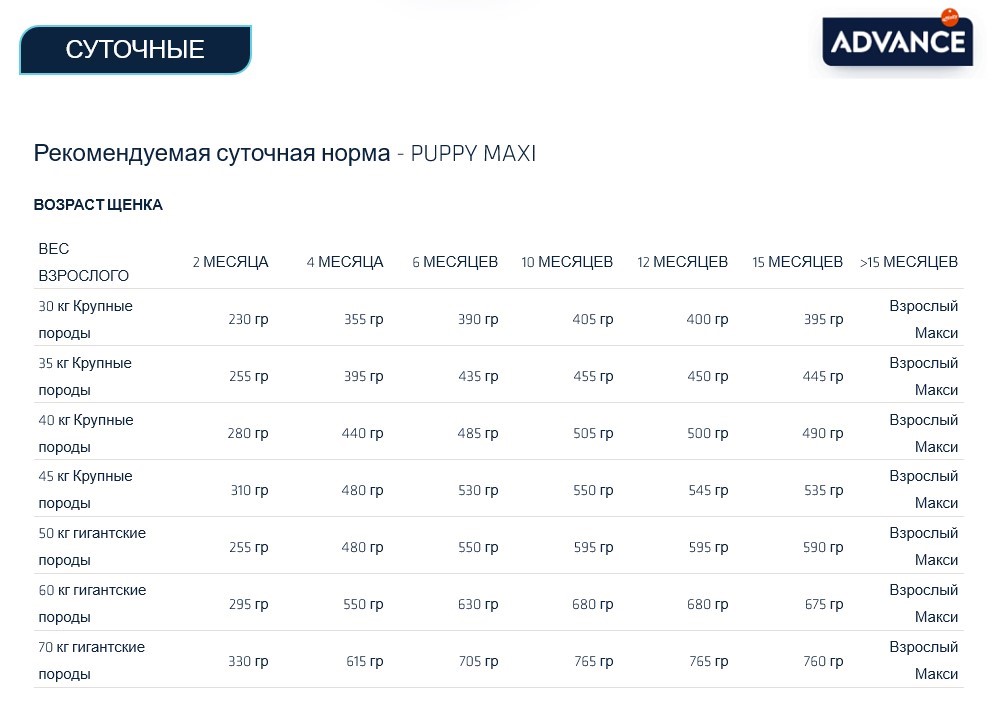The image size is (993, 707).
Task: Select the 2 МЕСЯЦА column header
Action: 230,262
